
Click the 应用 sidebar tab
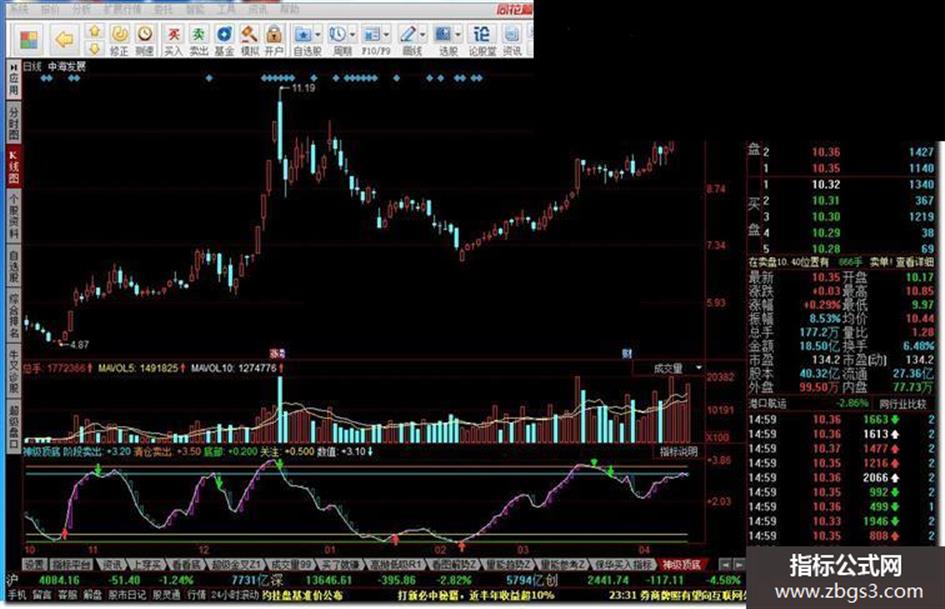point(13,80)
